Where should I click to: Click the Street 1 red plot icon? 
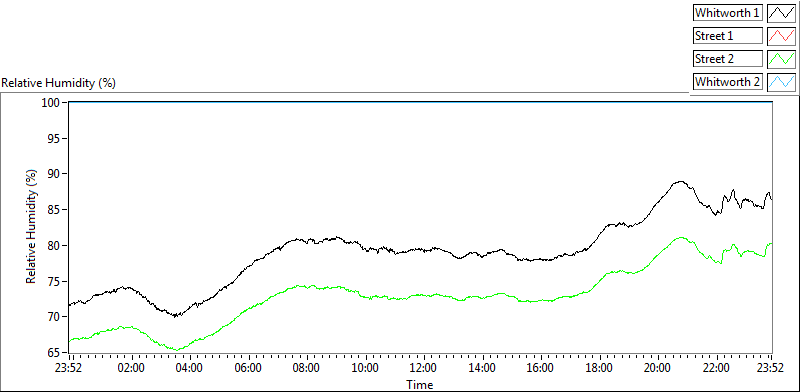coord(782,36)
